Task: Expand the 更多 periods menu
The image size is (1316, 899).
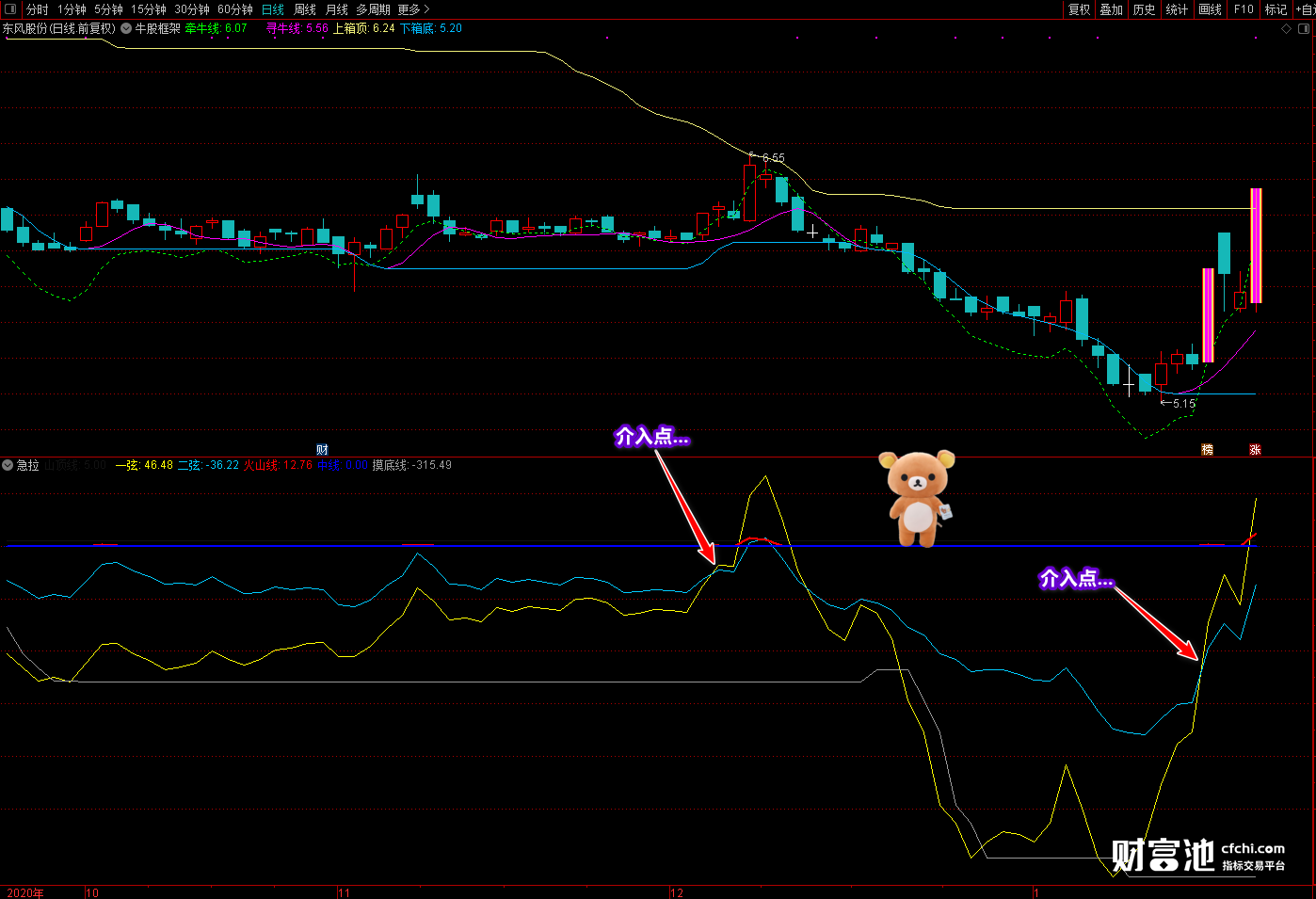Action: 413,9
